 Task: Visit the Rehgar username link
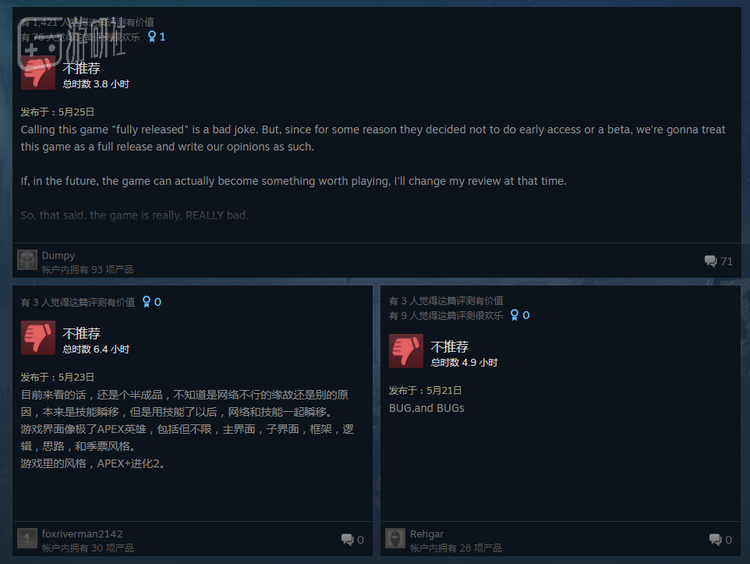(427, 534)
